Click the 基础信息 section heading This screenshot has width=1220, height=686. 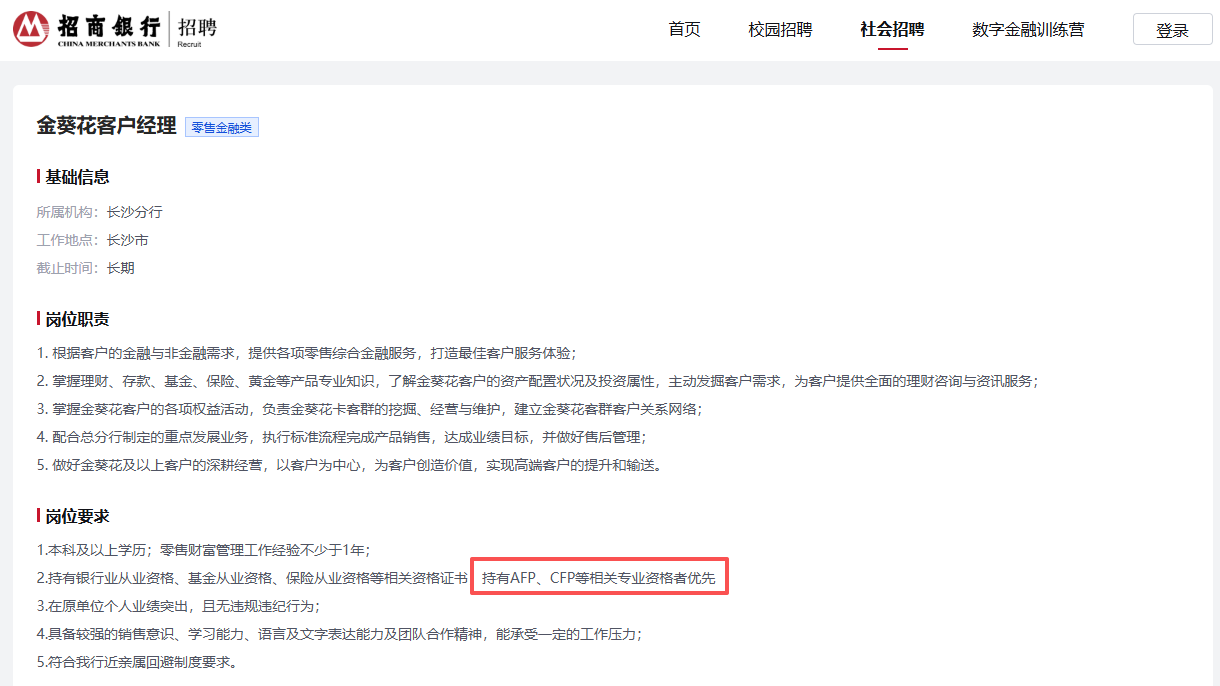(77, 177)
